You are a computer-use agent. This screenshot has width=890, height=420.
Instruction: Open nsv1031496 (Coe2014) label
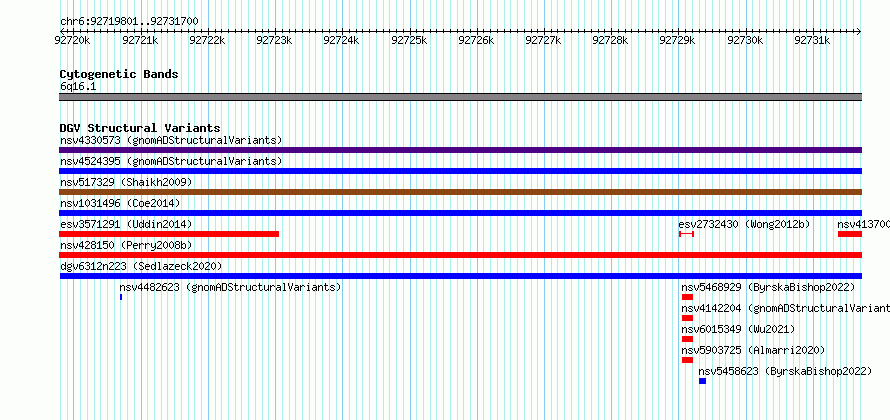click(x=120, y=203)
